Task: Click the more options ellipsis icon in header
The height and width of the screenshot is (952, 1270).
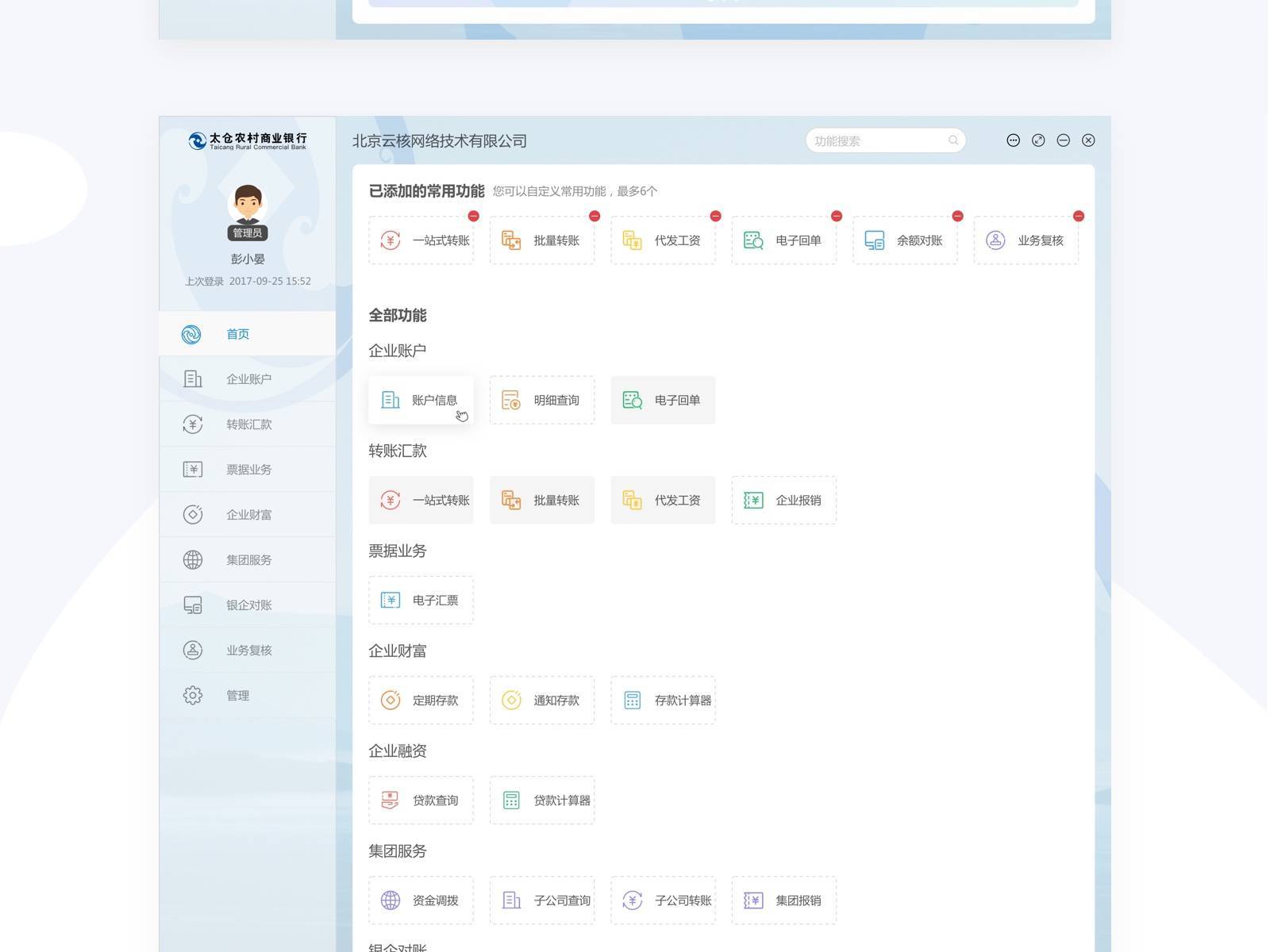Action: pyautogui.click(x=1013, y=140)
